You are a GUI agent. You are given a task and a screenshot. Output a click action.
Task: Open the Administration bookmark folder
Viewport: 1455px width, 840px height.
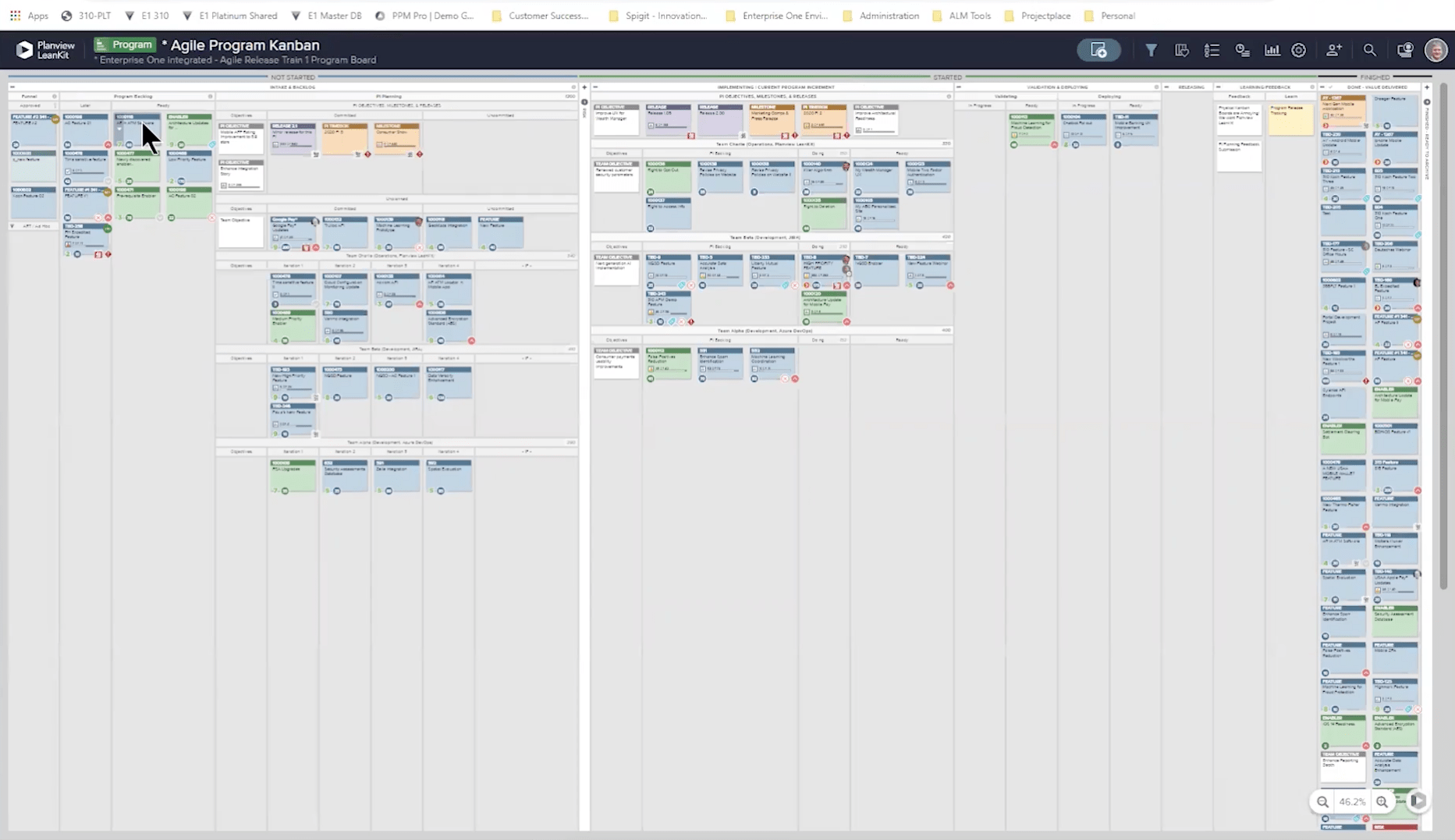point(881,16)
